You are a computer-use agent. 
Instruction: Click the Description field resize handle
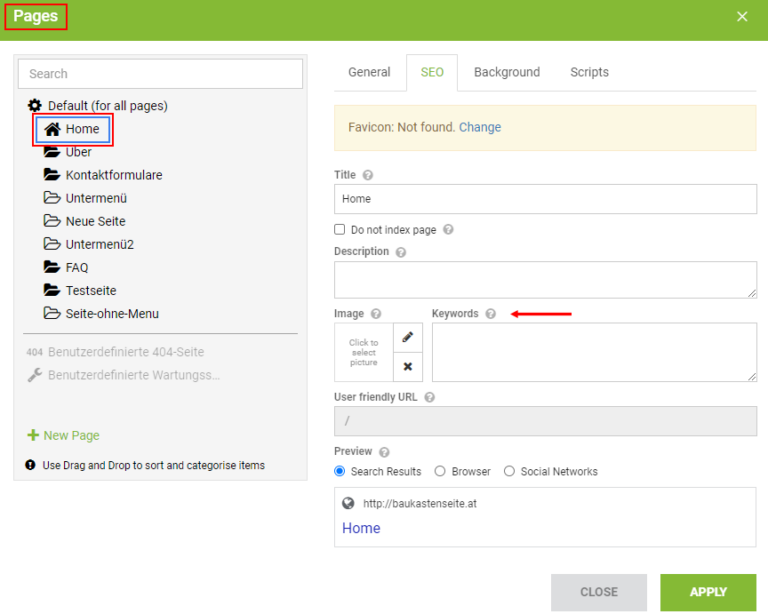(752, 293)
